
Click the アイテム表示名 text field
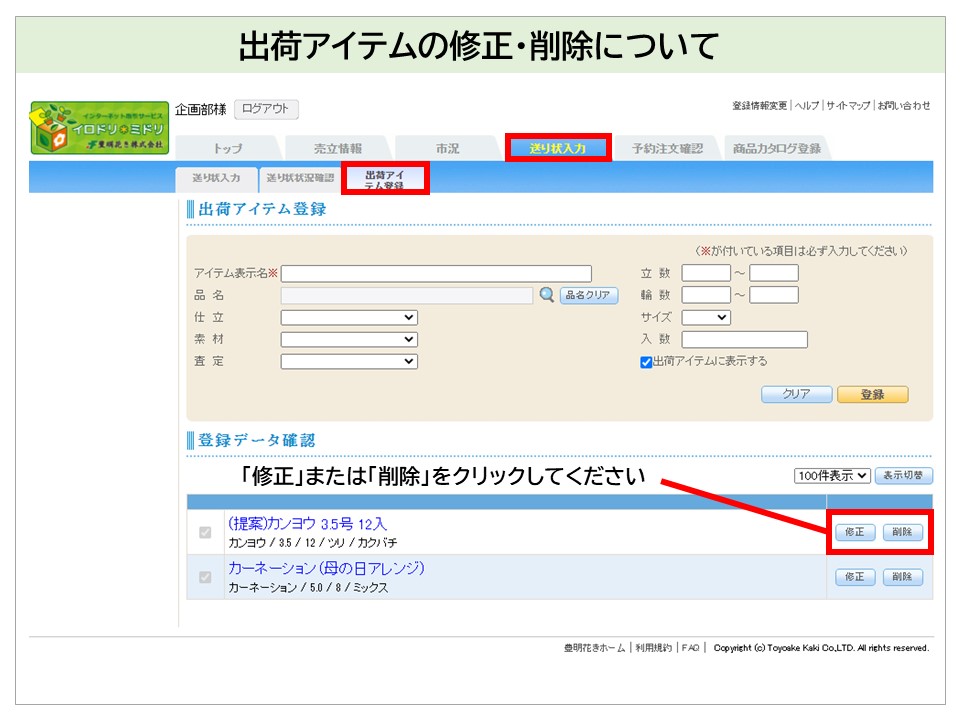[436, 274]
